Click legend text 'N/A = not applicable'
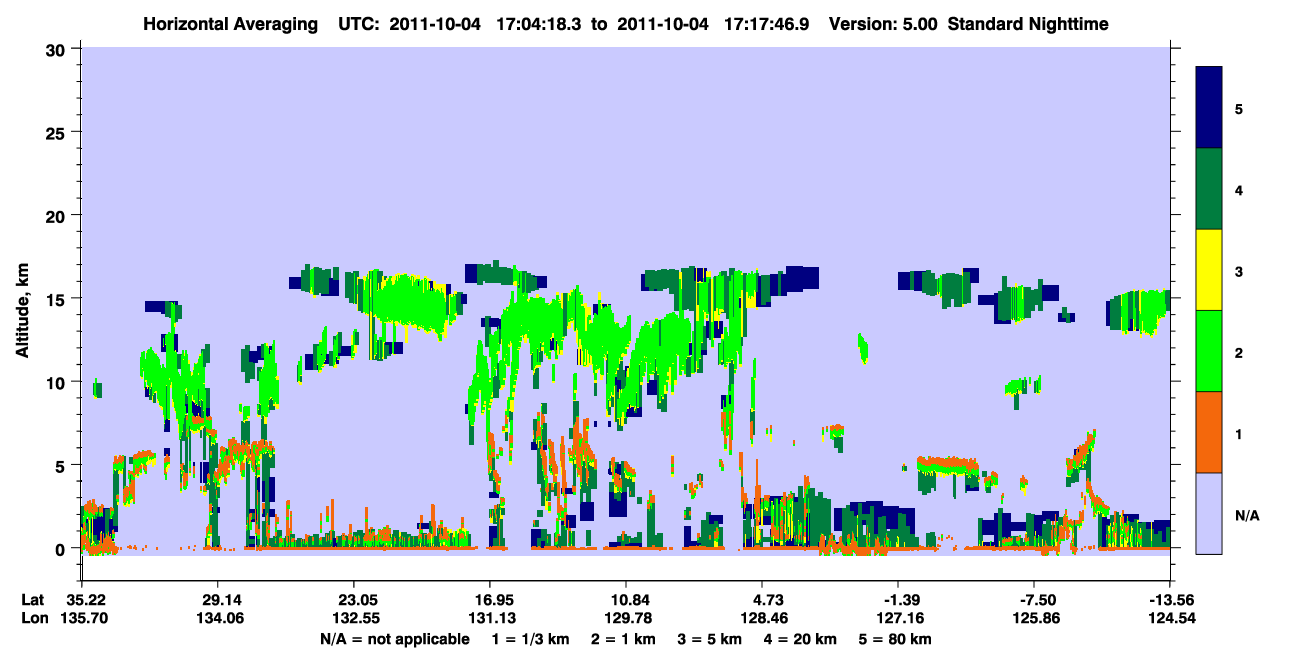 [x=394, y=638]
